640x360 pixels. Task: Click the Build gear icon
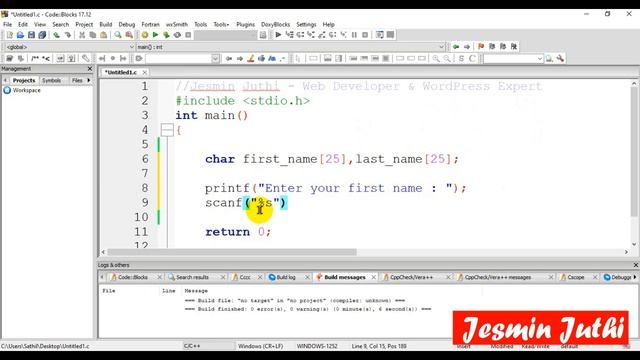coord(144,35)
